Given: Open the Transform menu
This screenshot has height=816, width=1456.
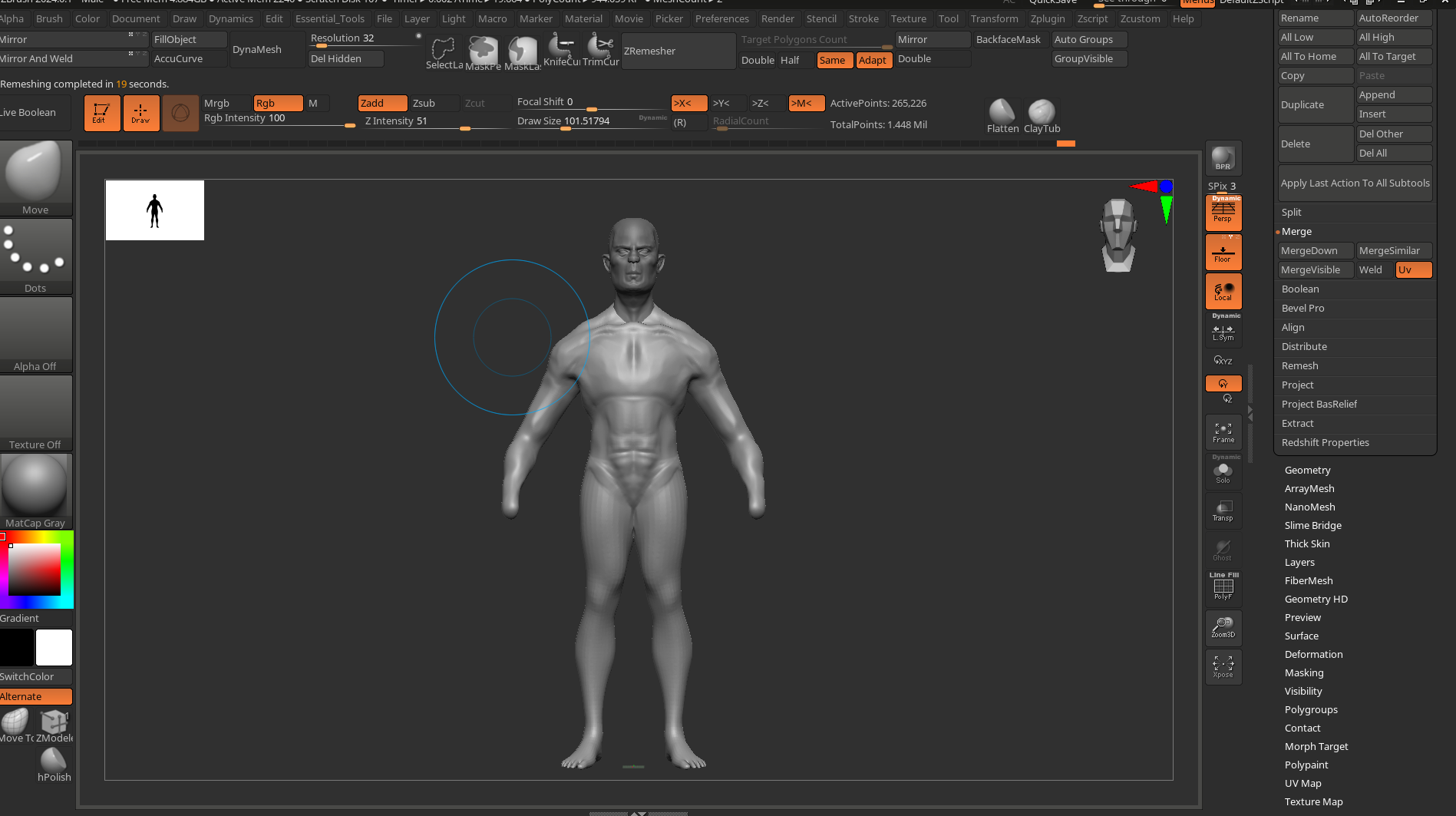Looking at the screenshot, I should pos(994,19).
